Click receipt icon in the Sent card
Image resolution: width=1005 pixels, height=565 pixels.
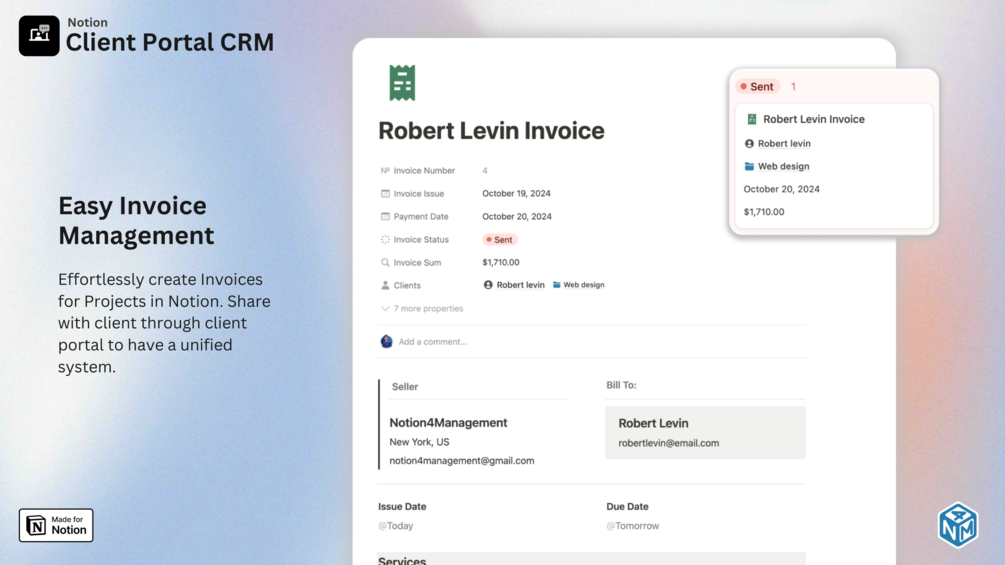click(752, 119)
